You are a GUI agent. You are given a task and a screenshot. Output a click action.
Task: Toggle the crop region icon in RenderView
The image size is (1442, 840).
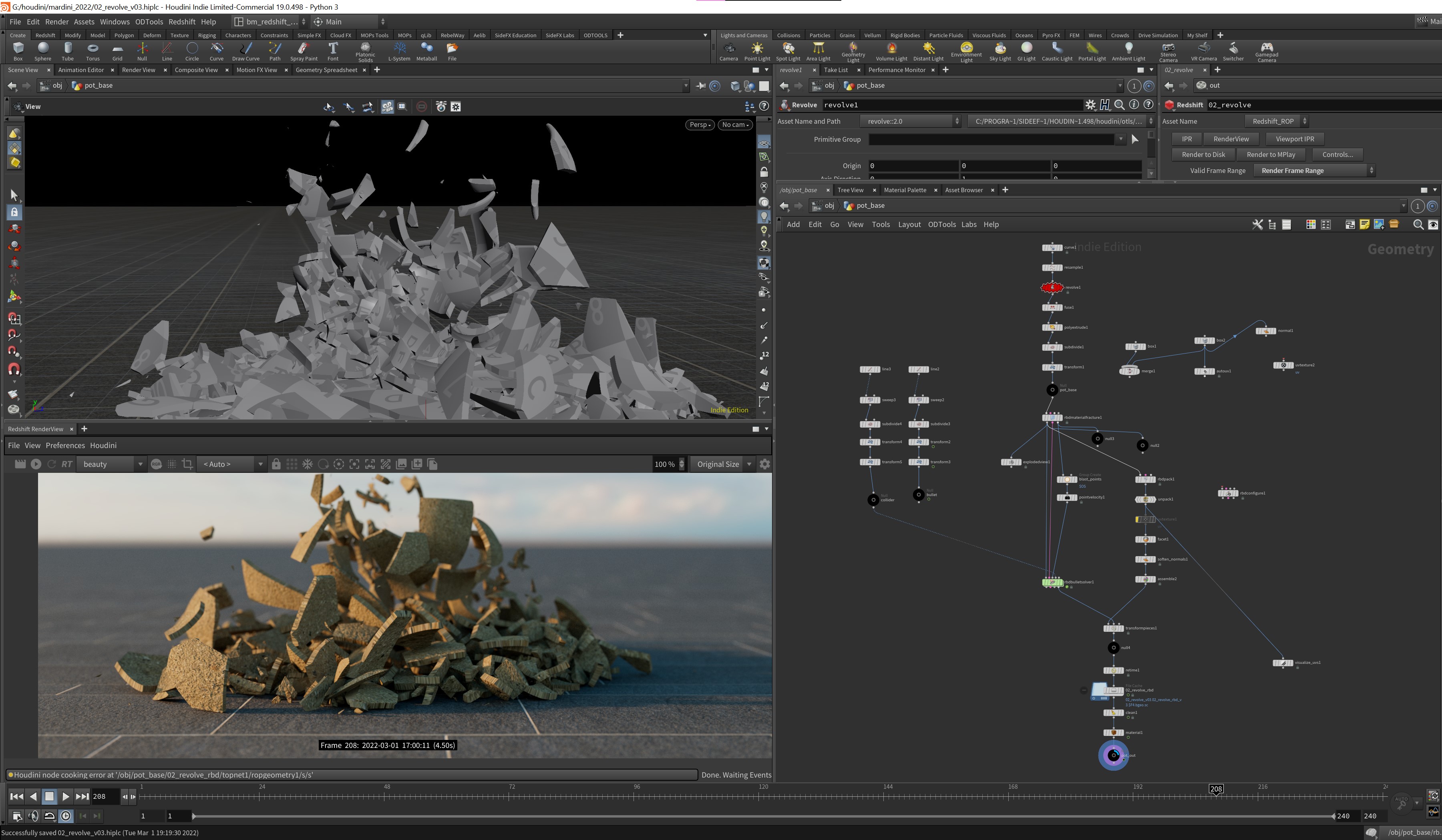pyautogui.click(x=187, y=464)
